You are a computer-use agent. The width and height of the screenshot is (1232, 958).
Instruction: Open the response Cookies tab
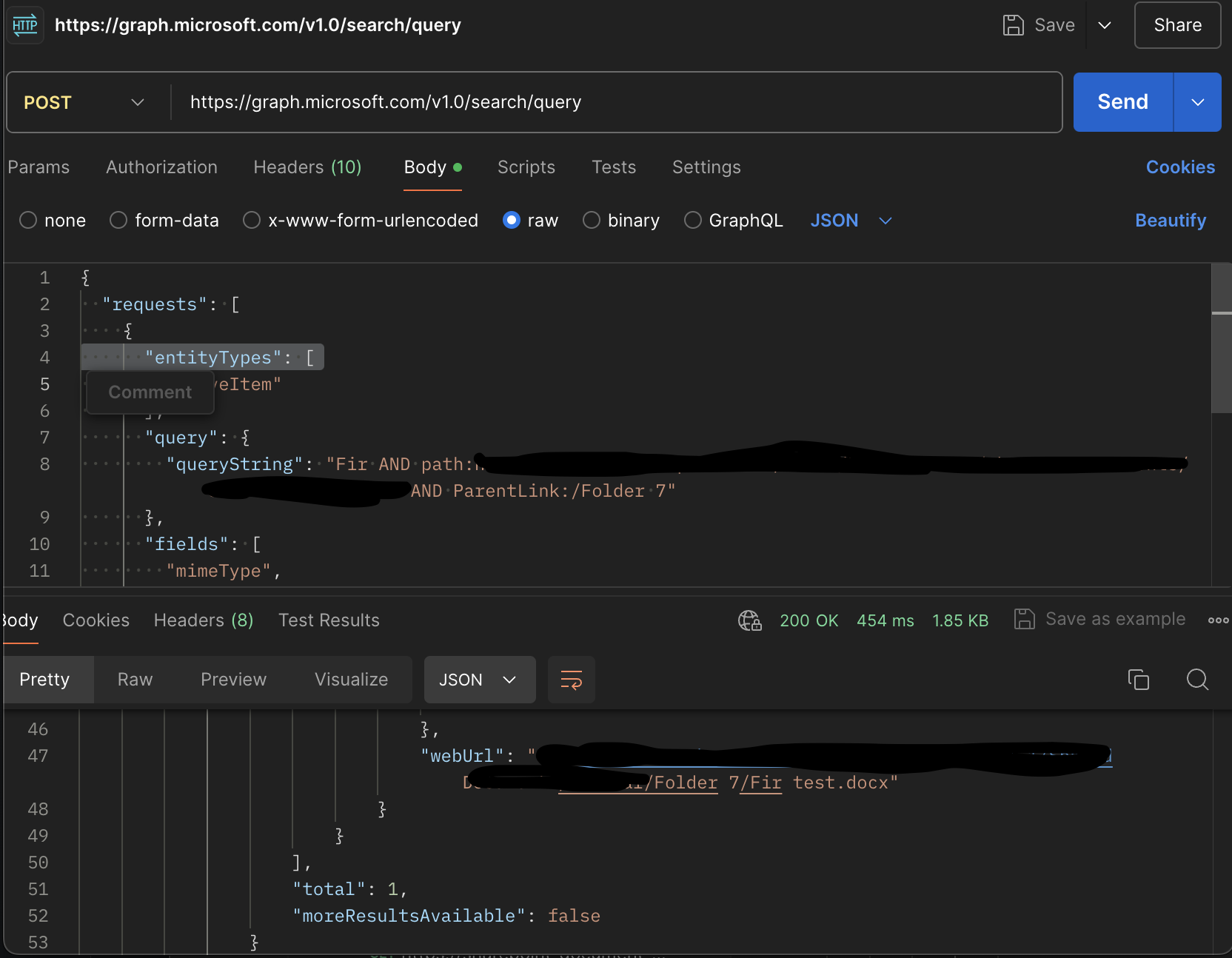pos(96,620)
